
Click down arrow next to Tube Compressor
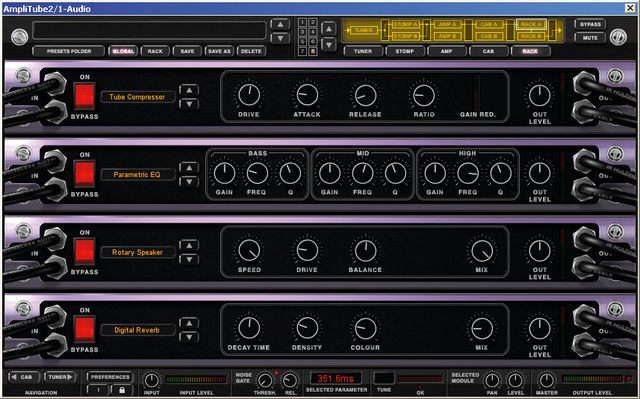(189, 104)
